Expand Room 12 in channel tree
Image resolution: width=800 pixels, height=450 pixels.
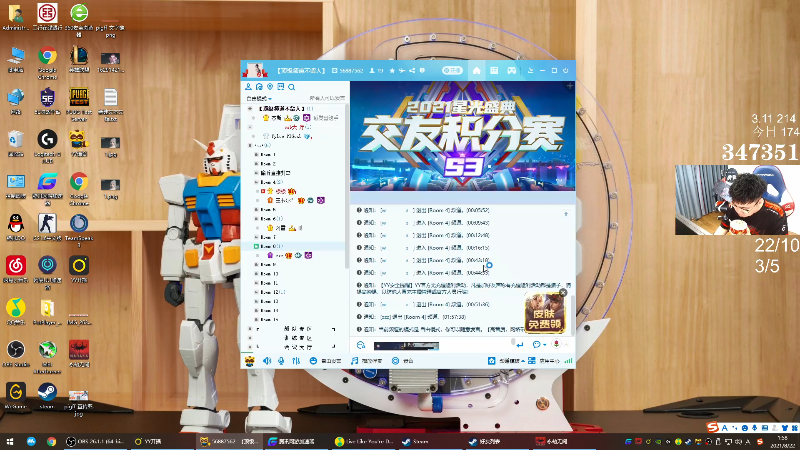[257, 292]
